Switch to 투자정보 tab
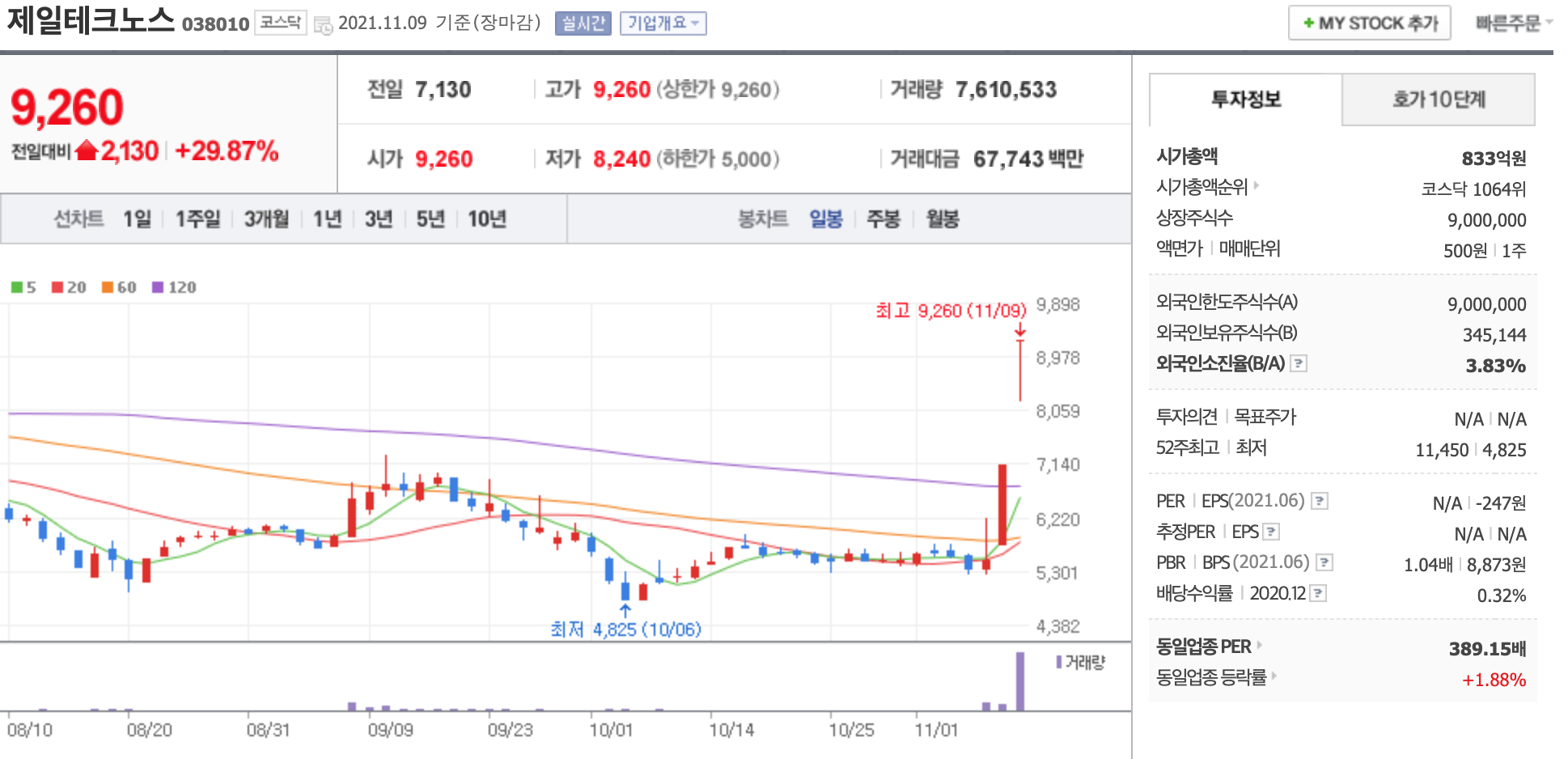 [1245, 100]
